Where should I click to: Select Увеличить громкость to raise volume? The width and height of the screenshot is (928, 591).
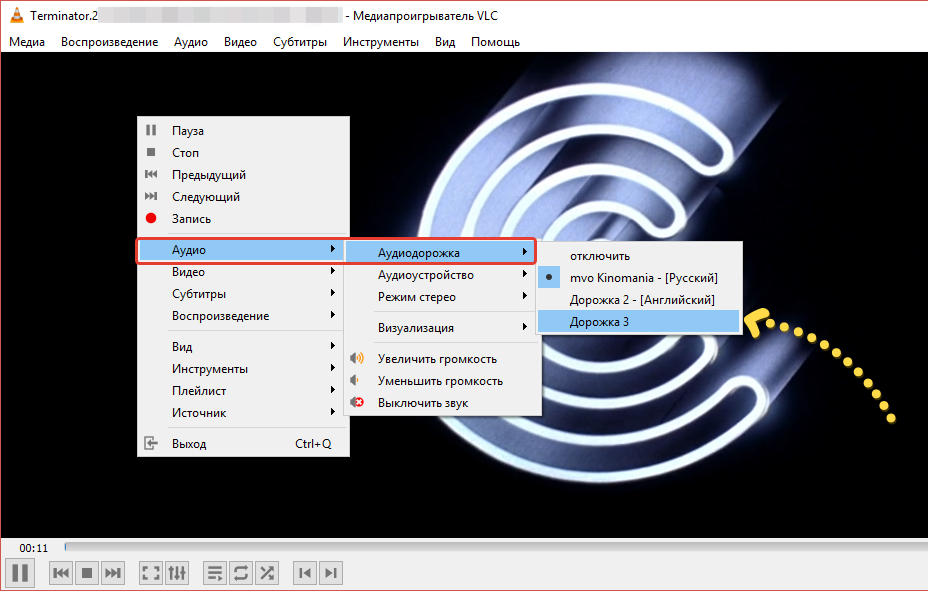tap(436, 359)
